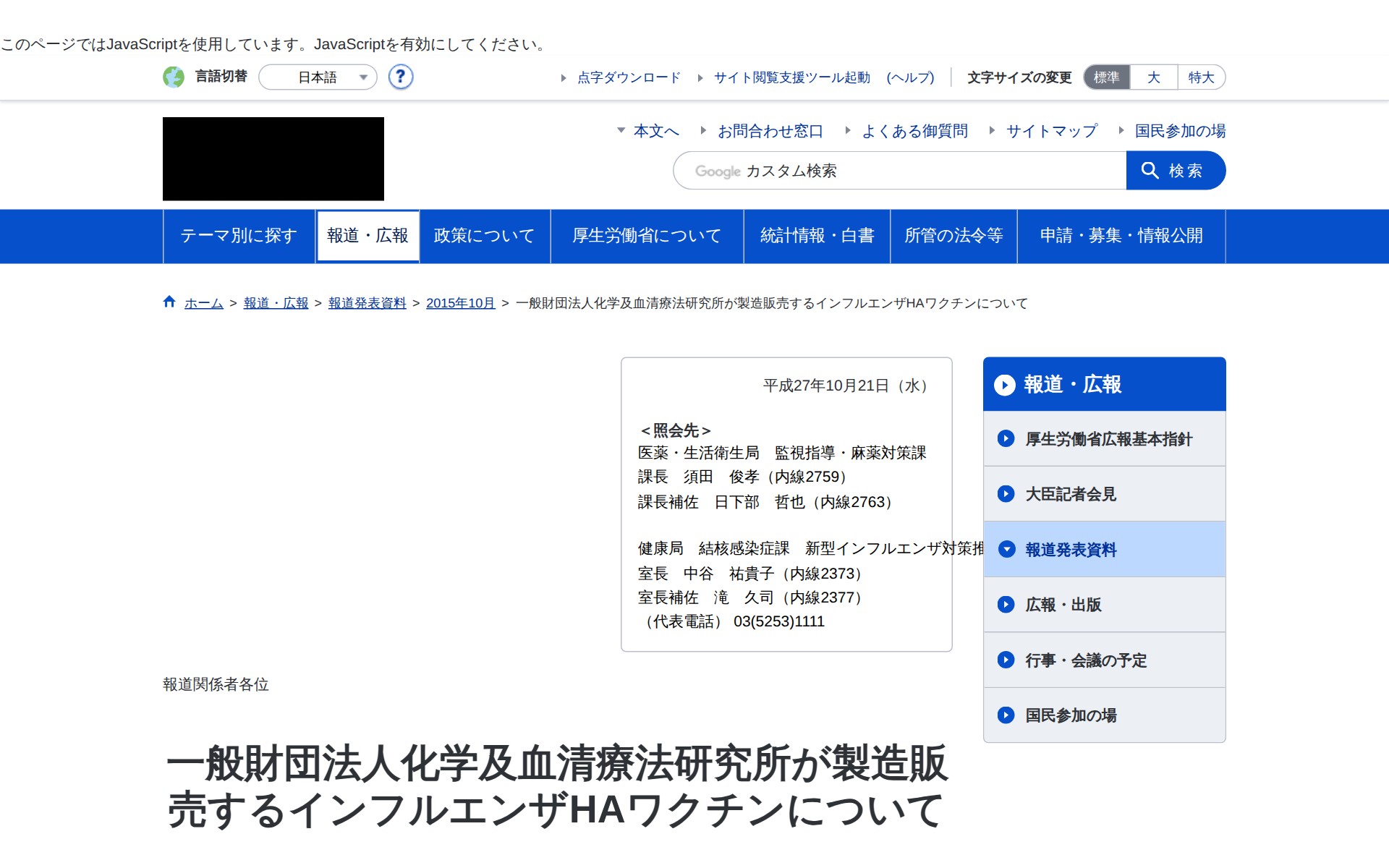Expand the 報道発表資料 sidebar section
This screenshot has width=1389, height=868.
tap(1006, 550)
